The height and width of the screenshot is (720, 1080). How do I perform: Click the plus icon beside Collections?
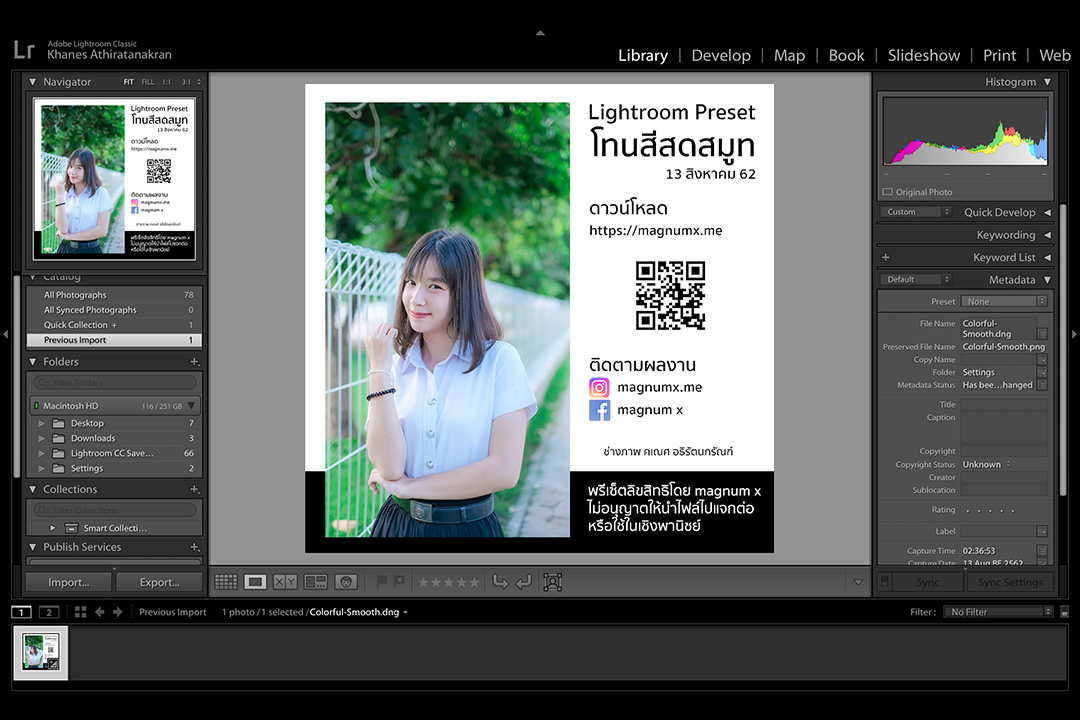[195, 489]
